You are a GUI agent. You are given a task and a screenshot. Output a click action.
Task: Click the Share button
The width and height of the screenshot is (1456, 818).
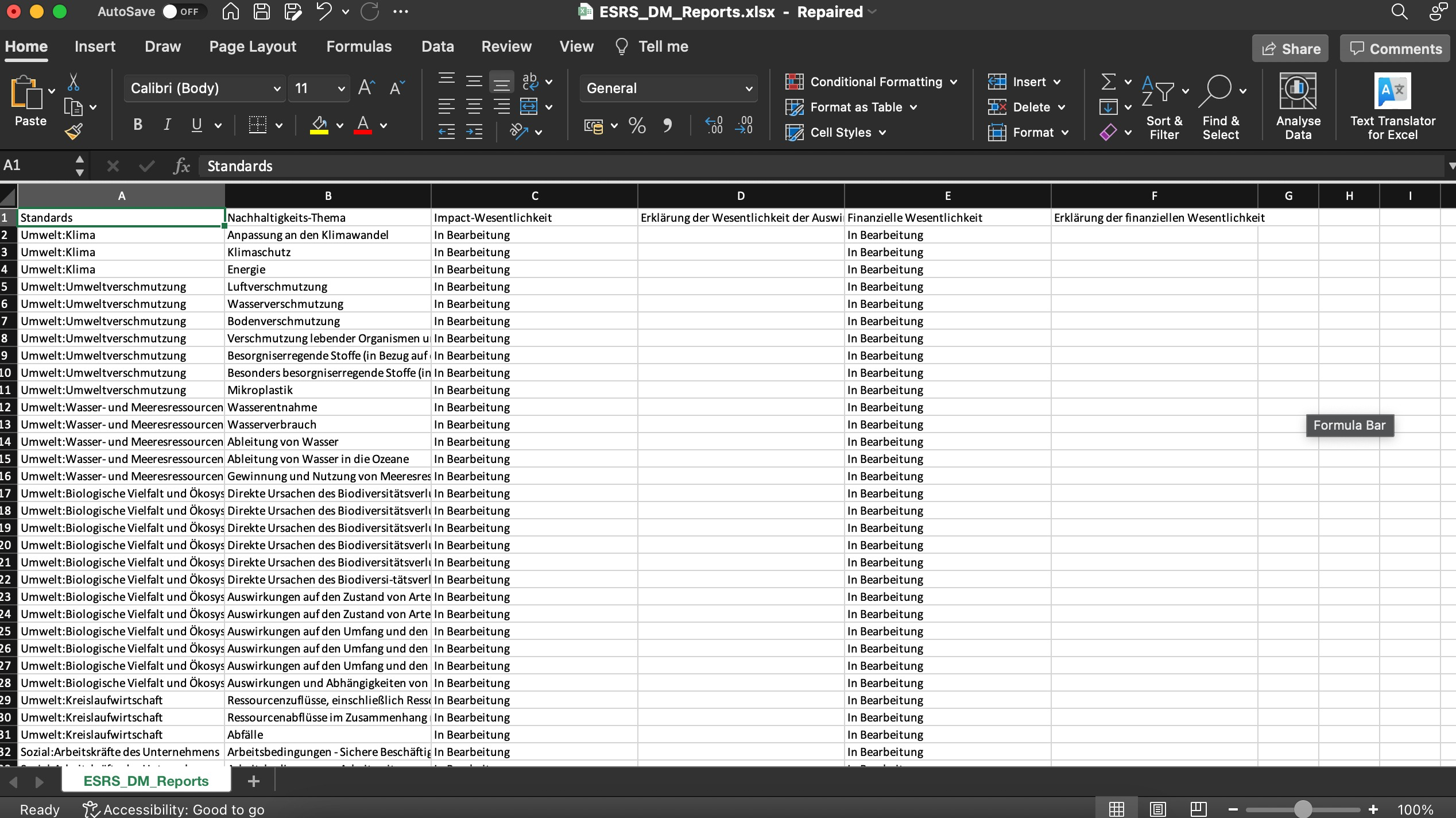click(1290, 49)
